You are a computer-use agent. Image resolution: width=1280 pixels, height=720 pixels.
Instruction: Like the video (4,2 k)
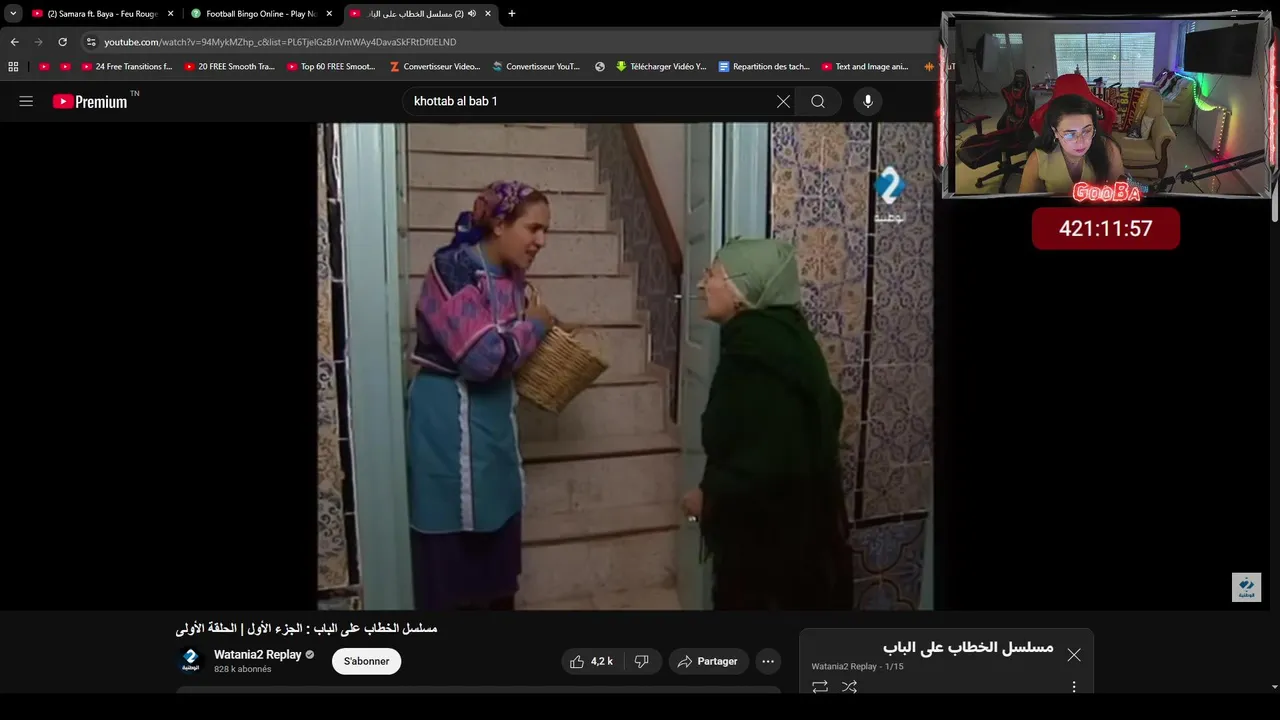pyautogui.click(x=591, y=661)
